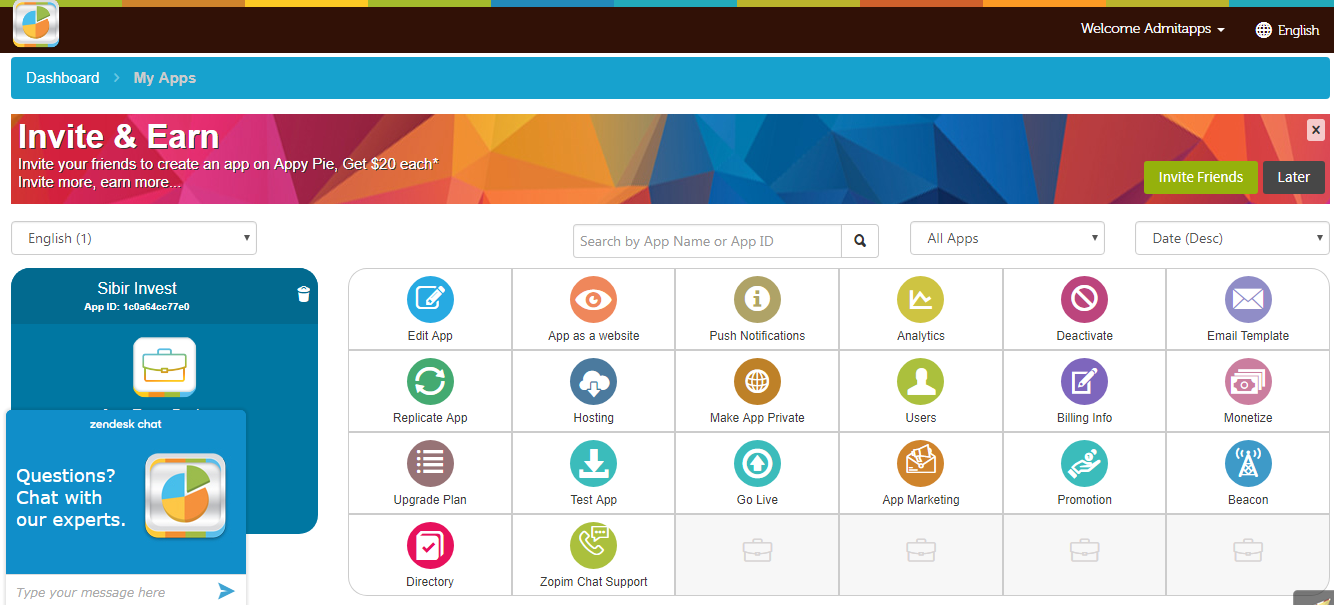Open Zopim Chat Support icon
The width and height of the screenshot is (1334, 605).
(593, 546)
